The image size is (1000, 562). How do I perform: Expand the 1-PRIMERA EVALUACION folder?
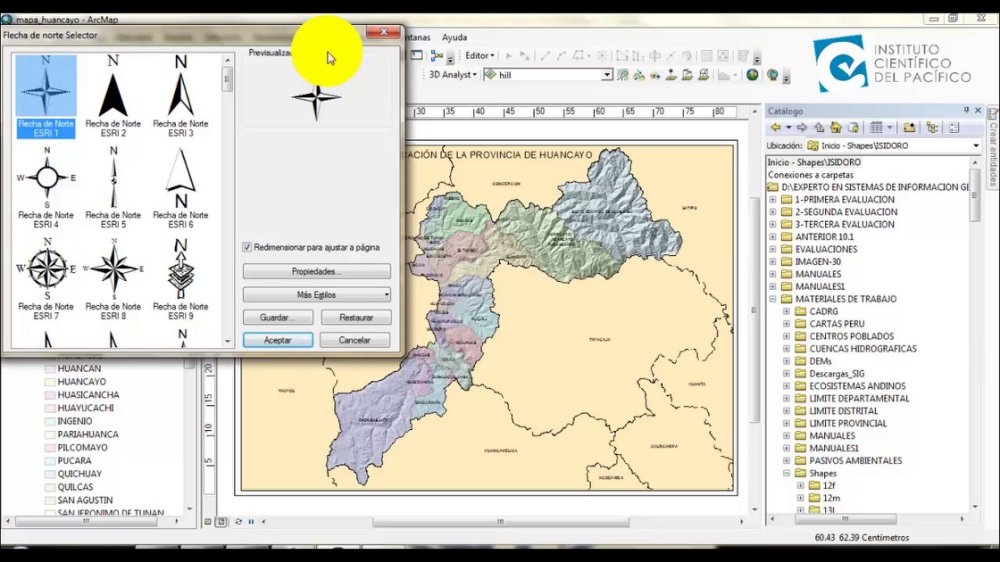tap(773, 200)
